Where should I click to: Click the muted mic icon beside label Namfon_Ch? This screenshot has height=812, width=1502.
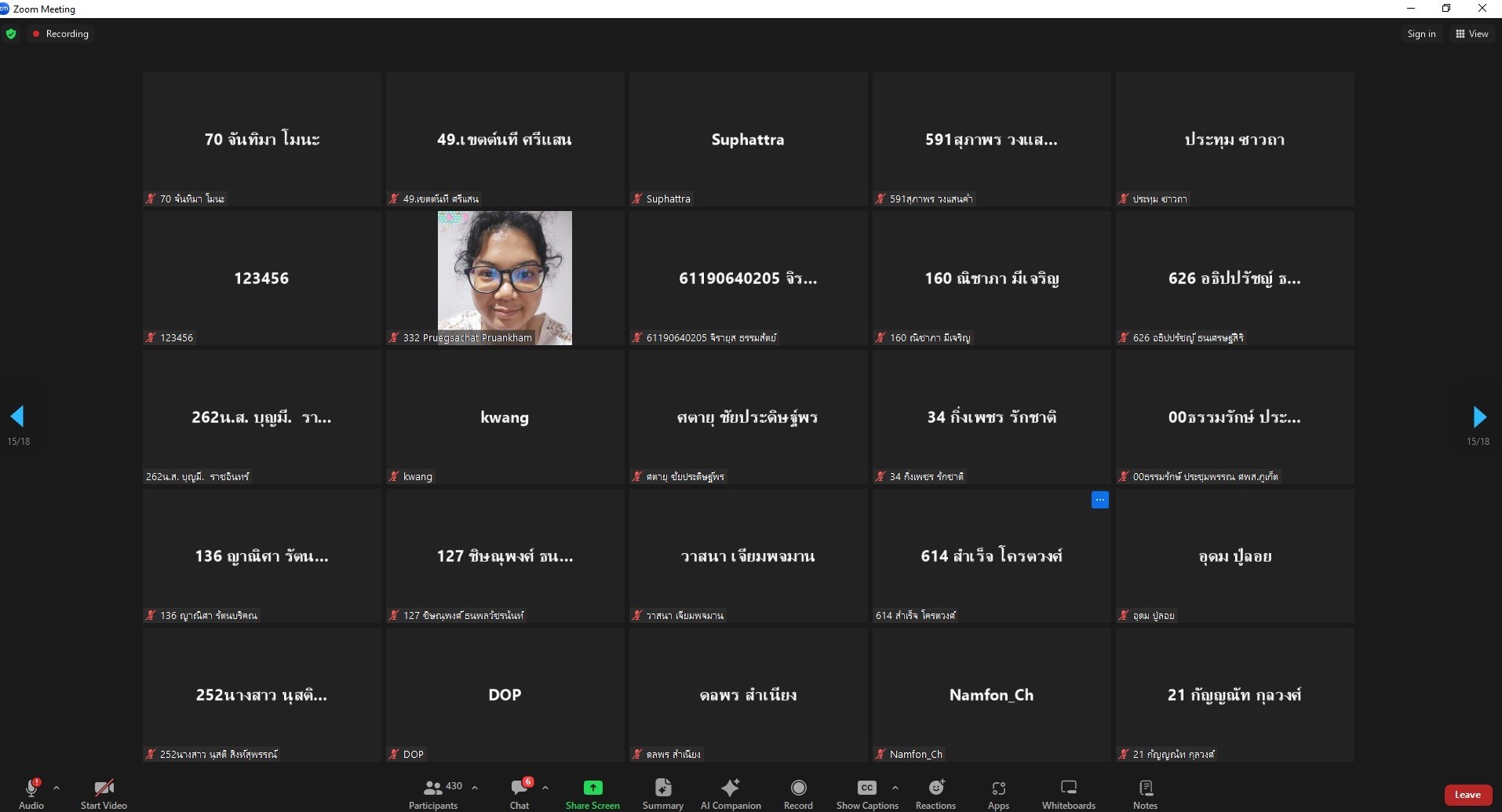coord(880,755)
